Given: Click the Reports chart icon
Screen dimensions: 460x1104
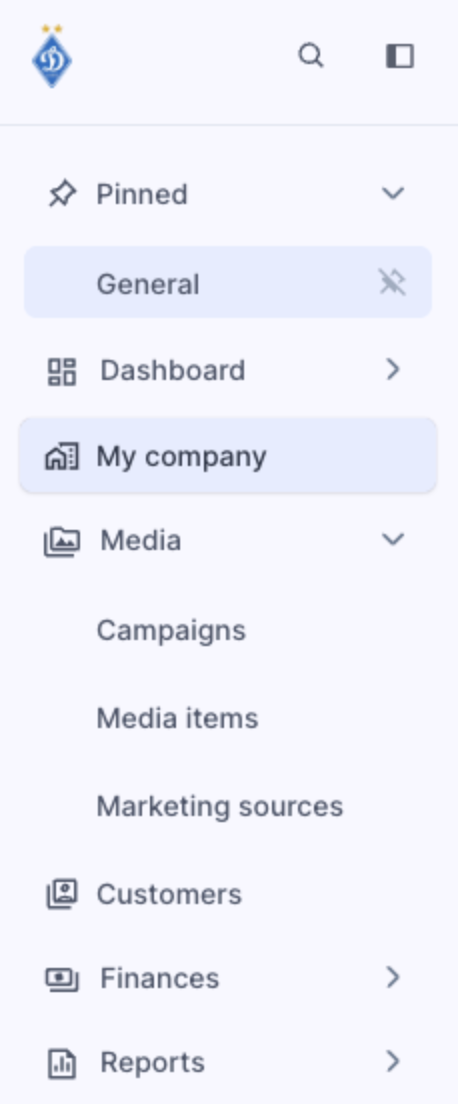Looking at the screenshot, I should [62, 1062].
